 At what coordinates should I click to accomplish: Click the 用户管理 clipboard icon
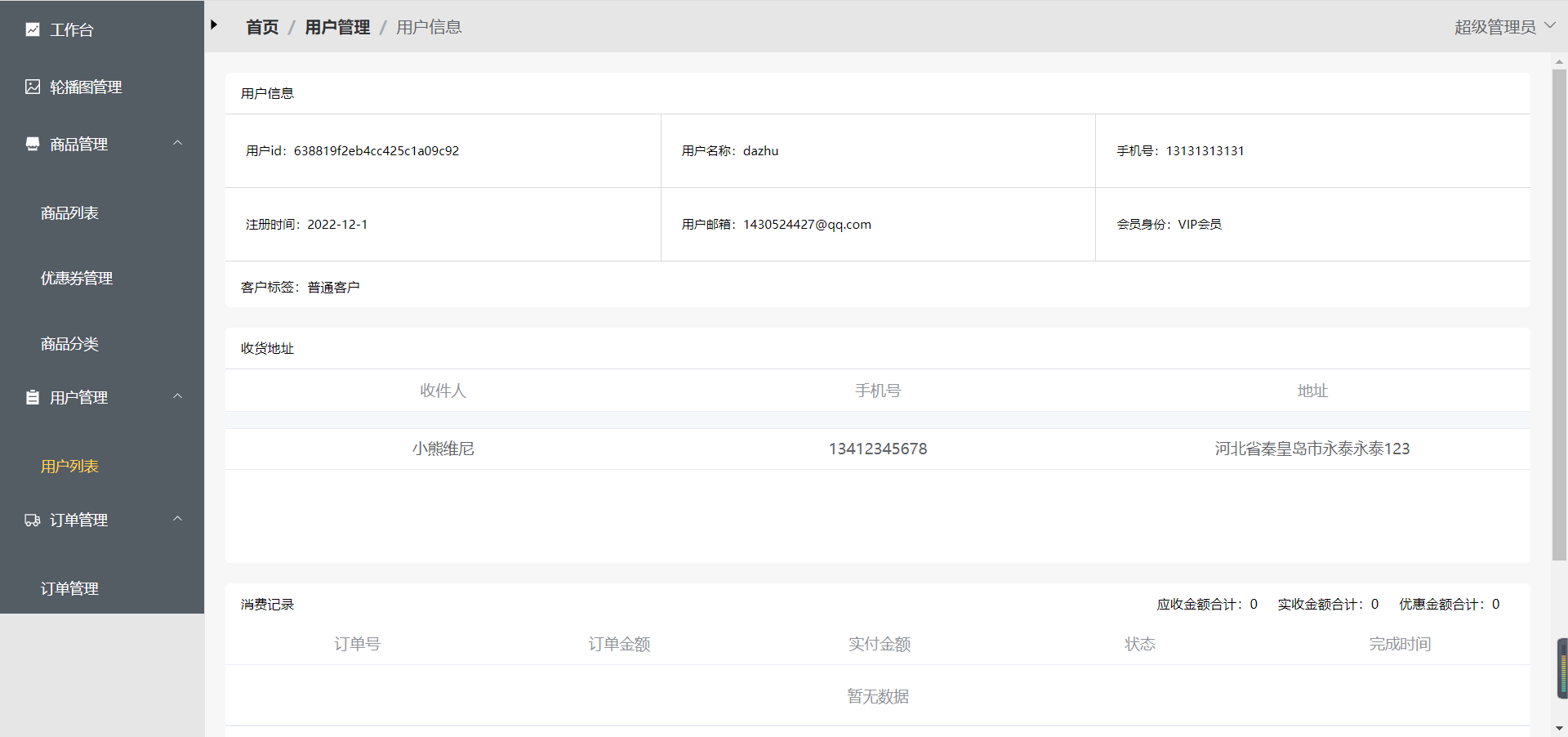[x=33, y=397]
